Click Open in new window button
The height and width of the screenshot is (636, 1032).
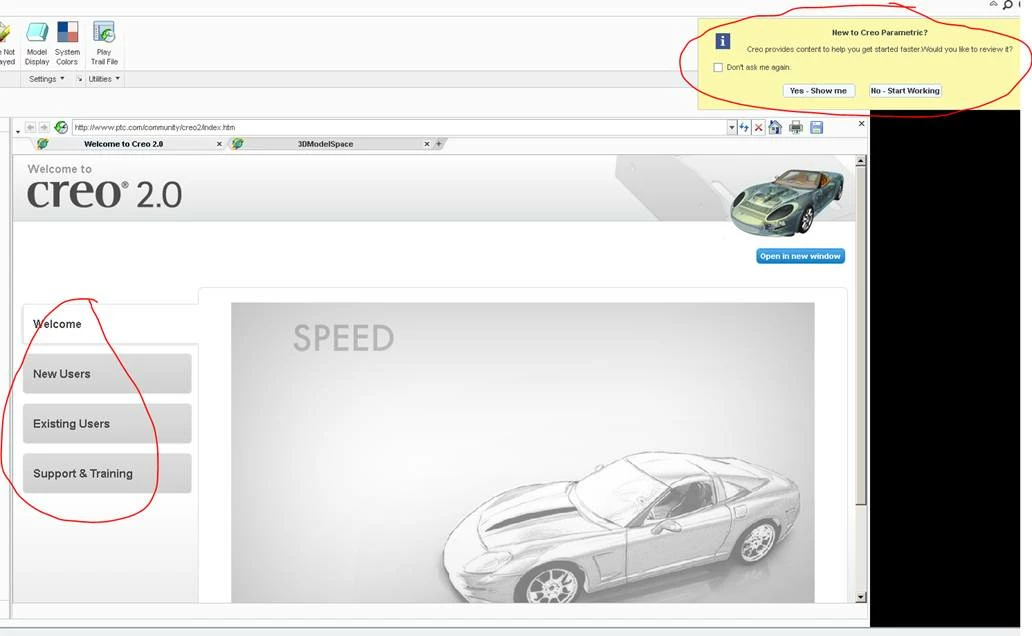[x=800, y=256]
